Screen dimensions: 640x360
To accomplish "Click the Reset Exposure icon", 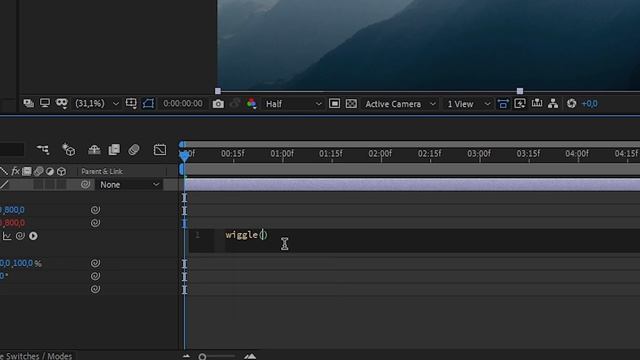I will pyautogui.click(x=571, y=104).
